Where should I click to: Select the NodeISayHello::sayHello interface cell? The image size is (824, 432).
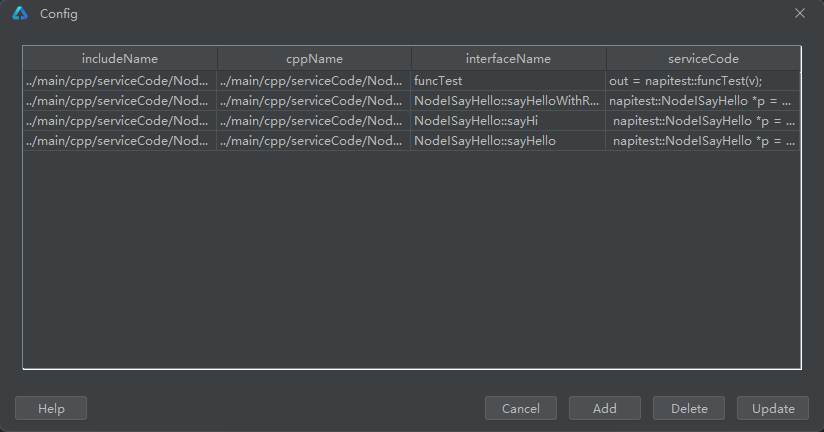(508, 141)
